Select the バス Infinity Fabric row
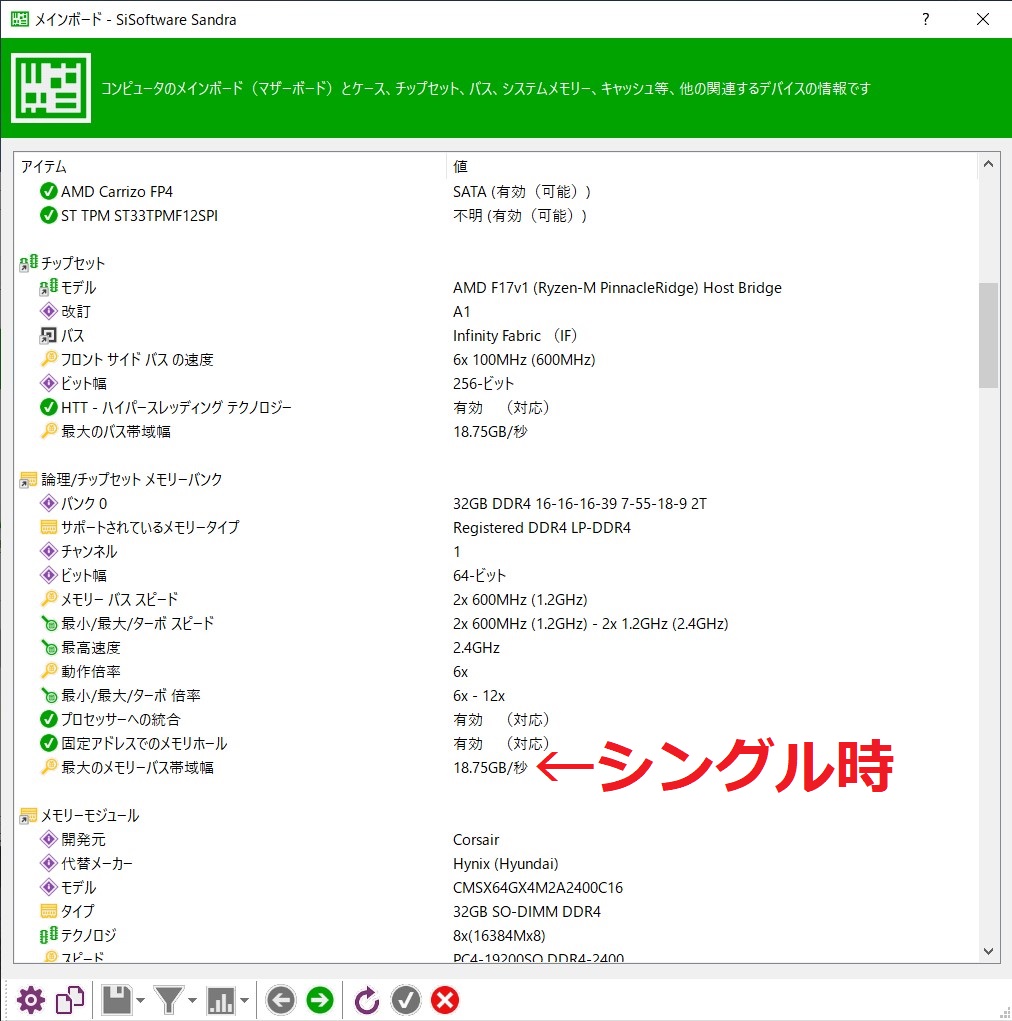1012x1021 pixels. coord(495,335)
